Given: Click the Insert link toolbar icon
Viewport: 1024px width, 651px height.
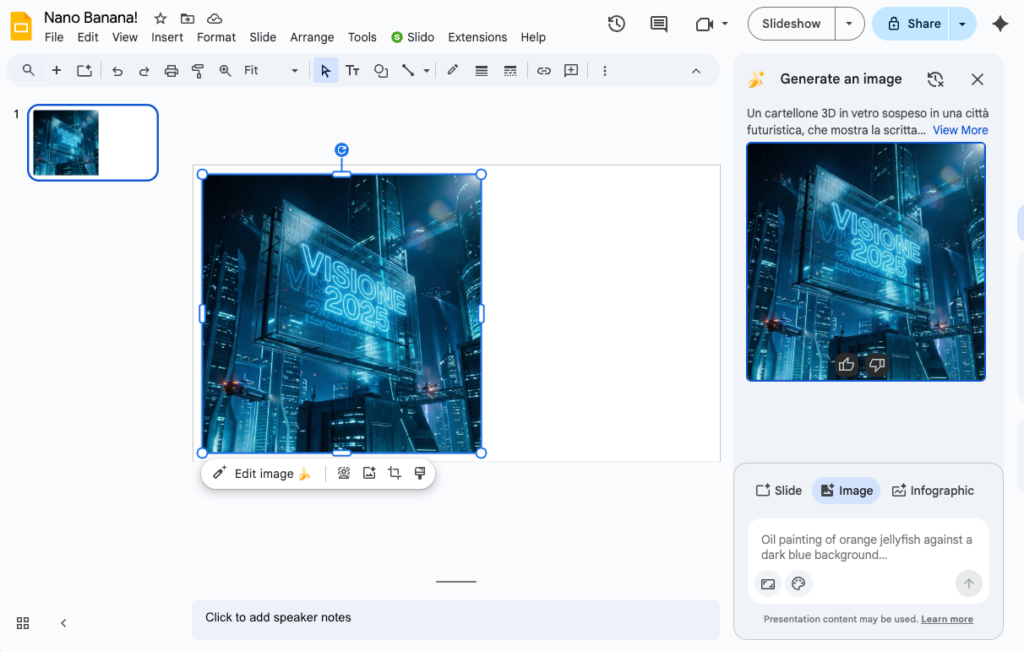Looking at the screenshot, I should (544, 71).
